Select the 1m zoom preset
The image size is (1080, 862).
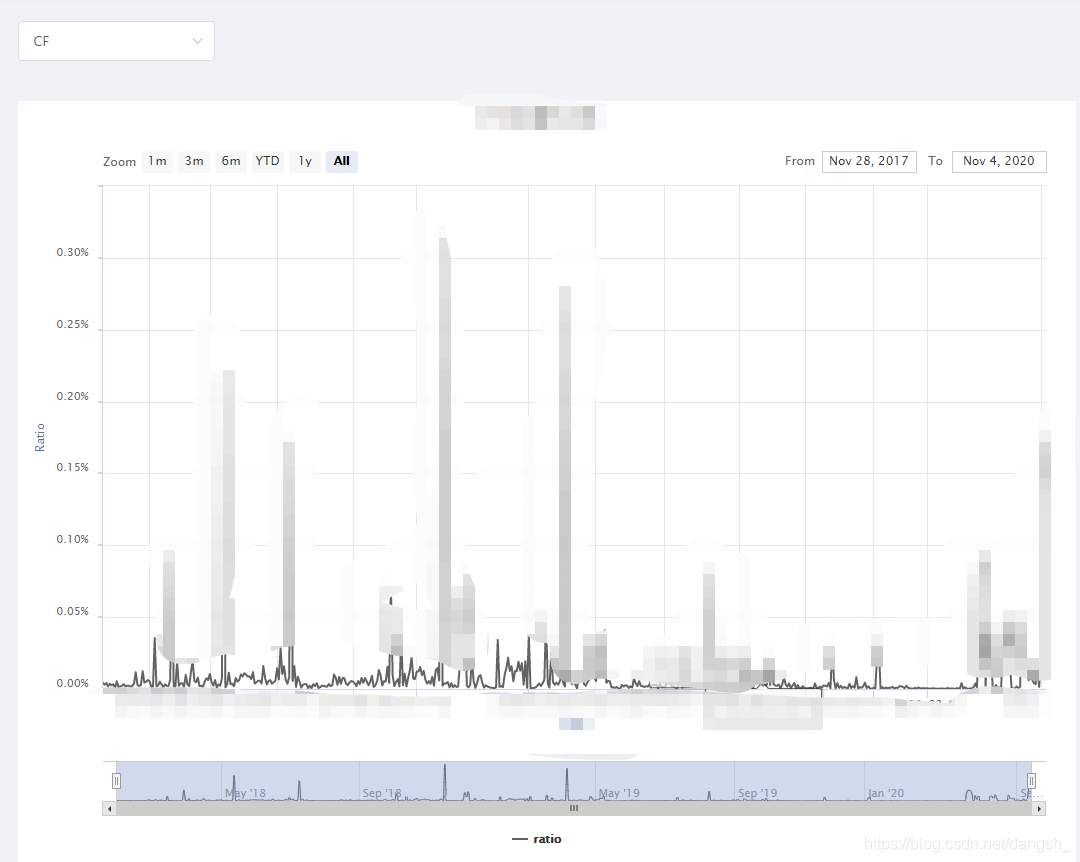[x=156, y=161]
